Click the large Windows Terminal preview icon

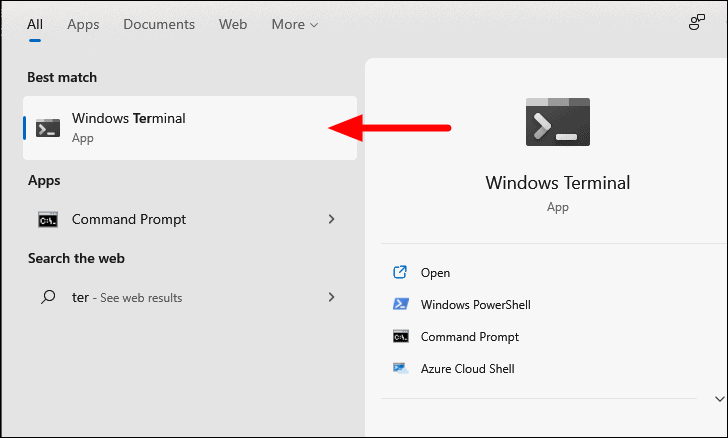click(x=557, y=123)
